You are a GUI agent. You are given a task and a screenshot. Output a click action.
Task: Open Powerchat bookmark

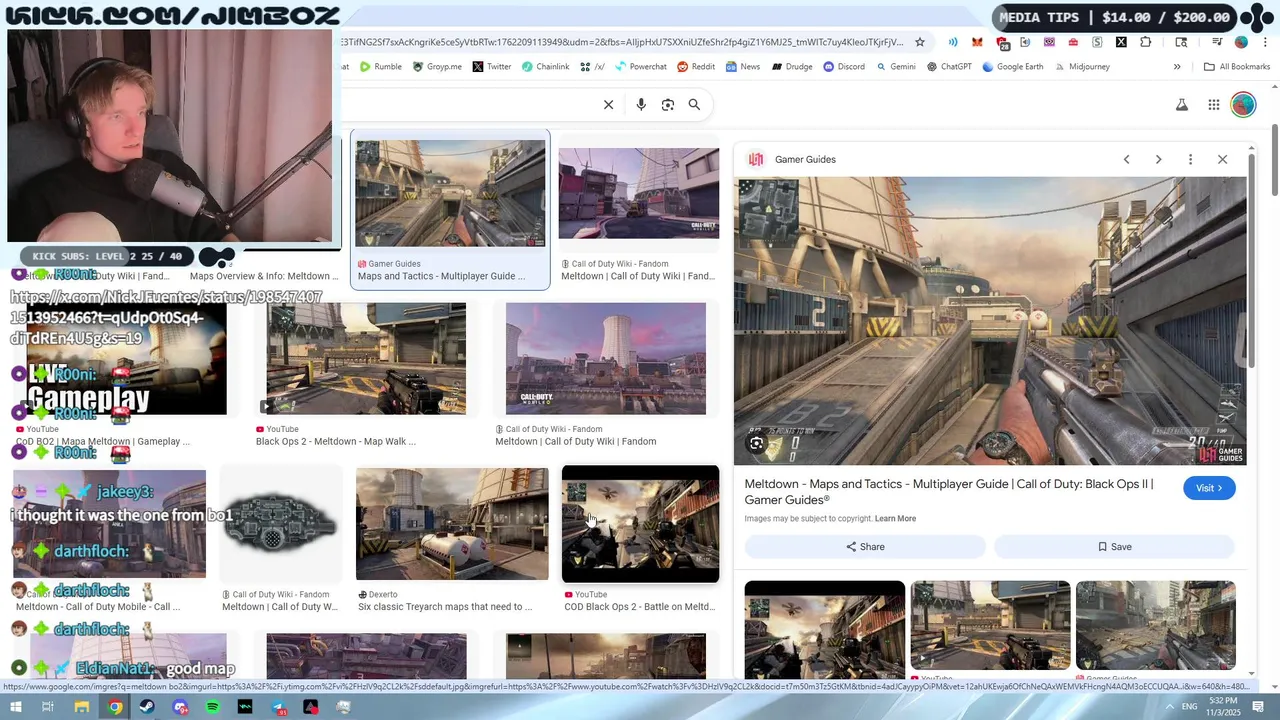[x=641, y=67]
